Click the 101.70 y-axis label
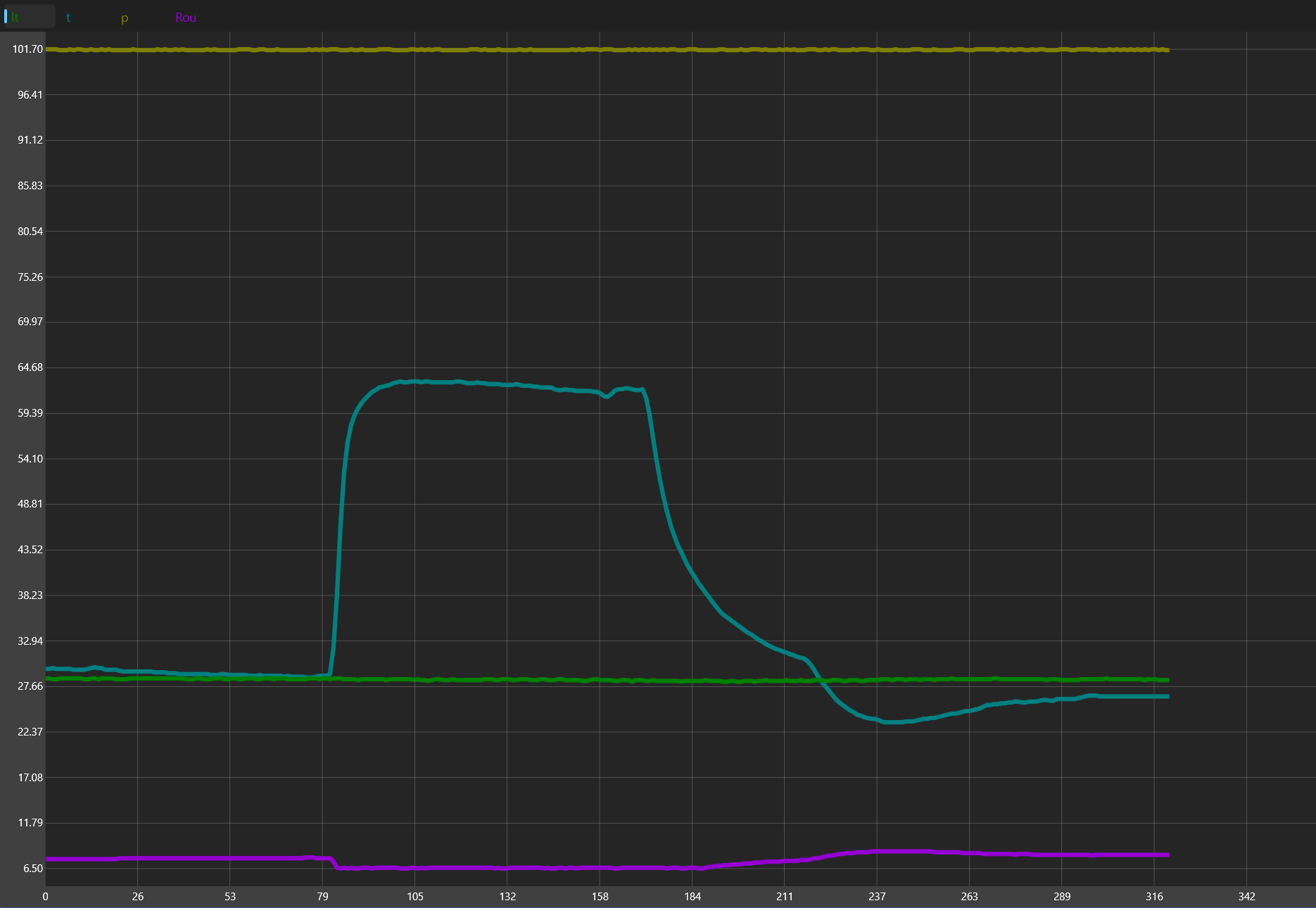The image size is (1316, 908). 27,49
